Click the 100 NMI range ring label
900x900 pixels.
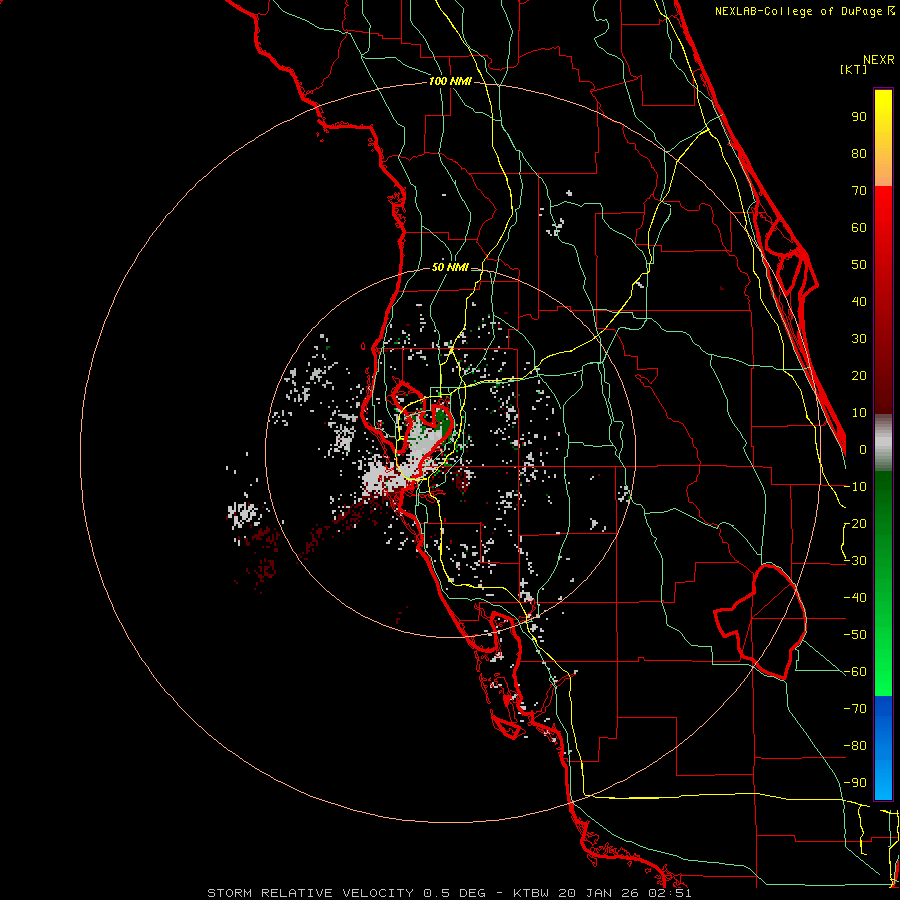450,82
